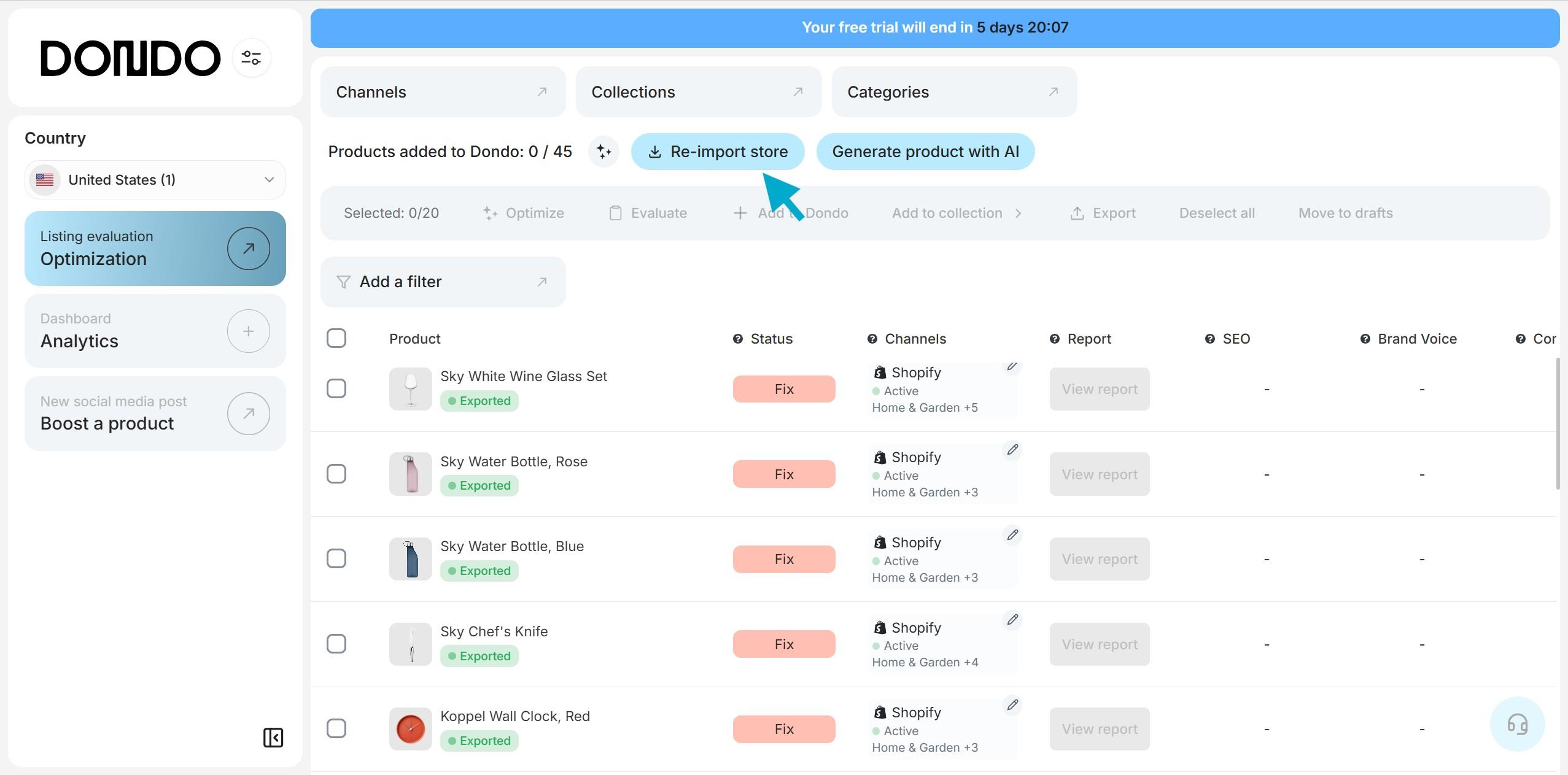This screenshot has width=1568, height=775.
Task: Open the United States country dropdown
Action: tap(155, 180)
